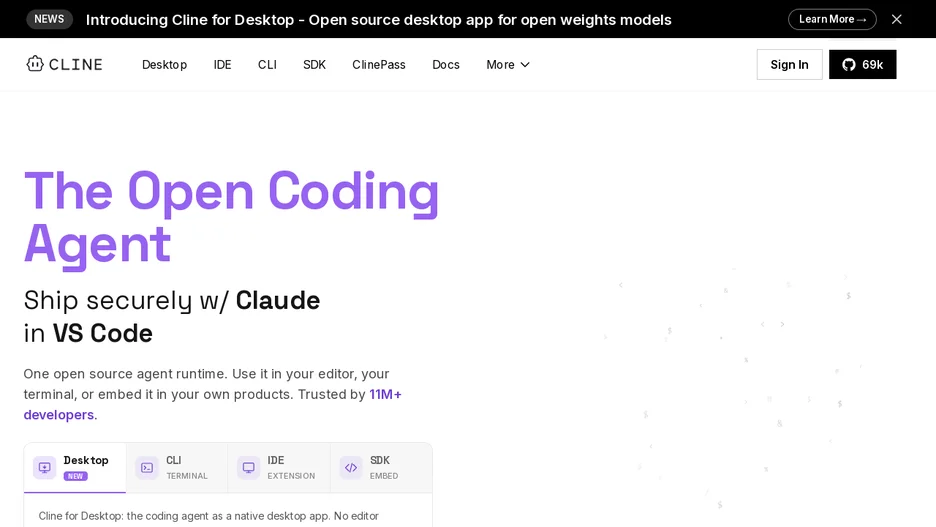The height and width of the screenshot is (527, 936).
Task: Click Learn More in news banner
Action: [832, 19]
